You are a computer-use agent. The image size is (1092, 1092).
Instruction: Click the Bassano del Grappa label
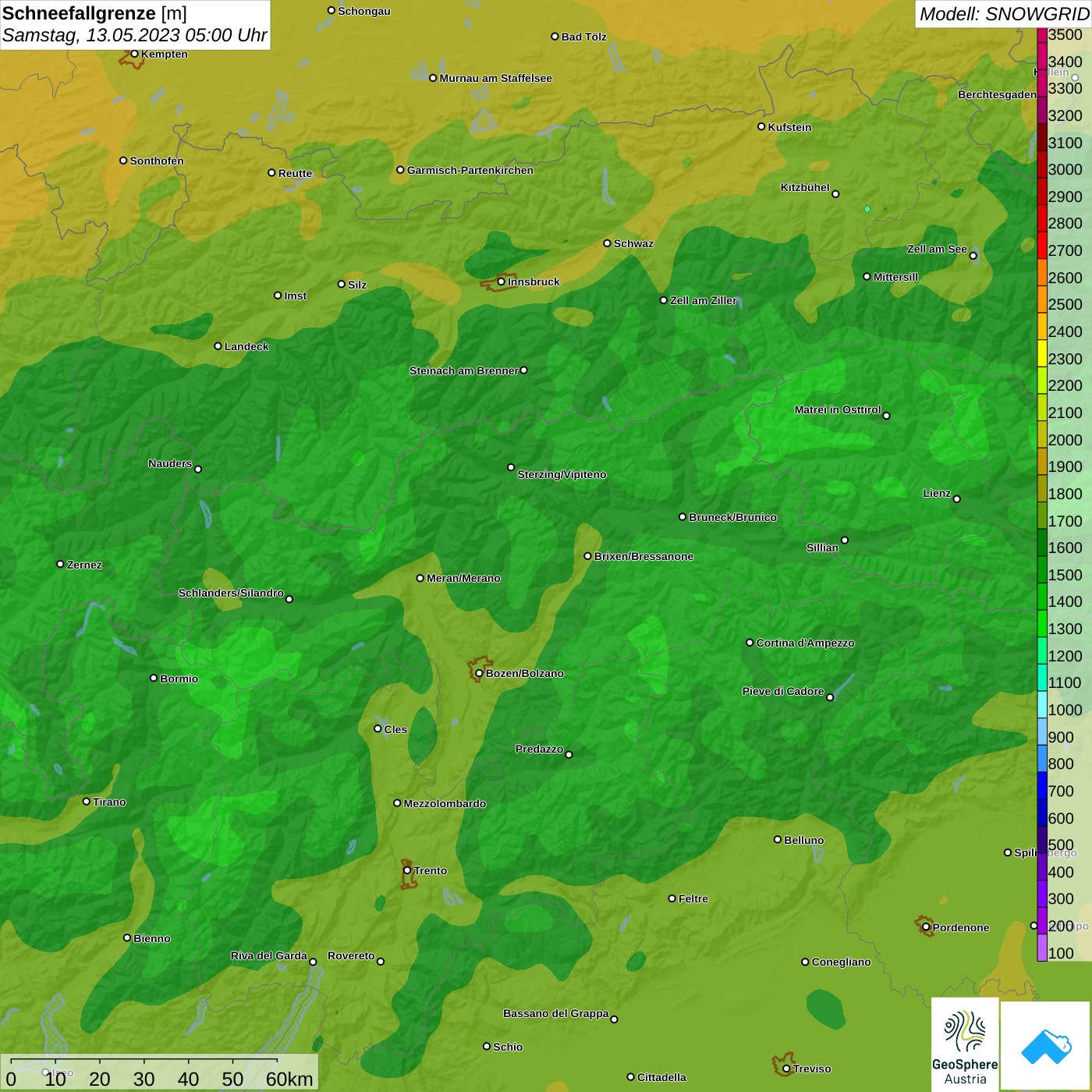tap(556, 1013)
